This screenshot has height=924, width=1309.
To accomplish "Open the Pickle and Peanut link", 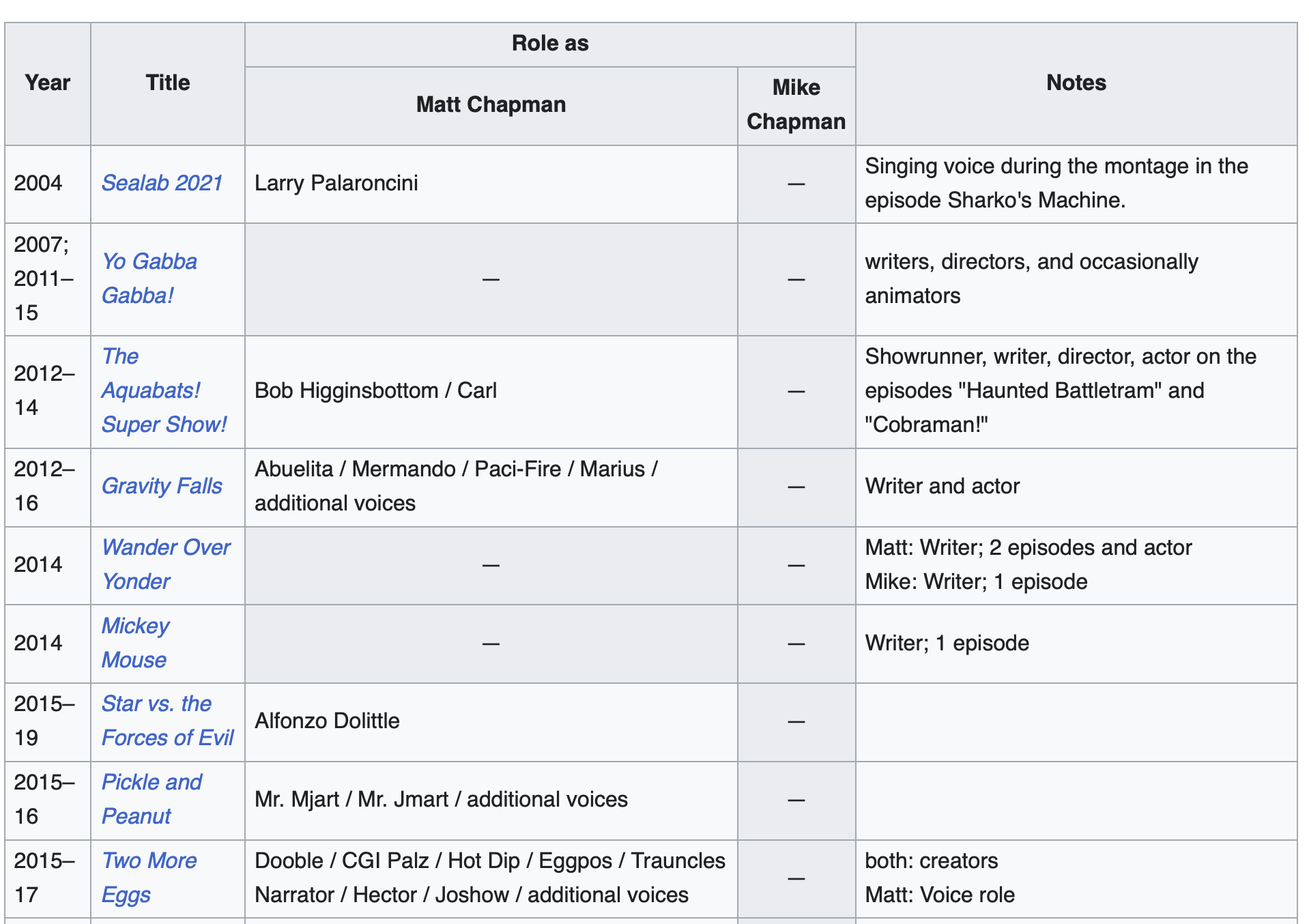I will click(152, 799).
